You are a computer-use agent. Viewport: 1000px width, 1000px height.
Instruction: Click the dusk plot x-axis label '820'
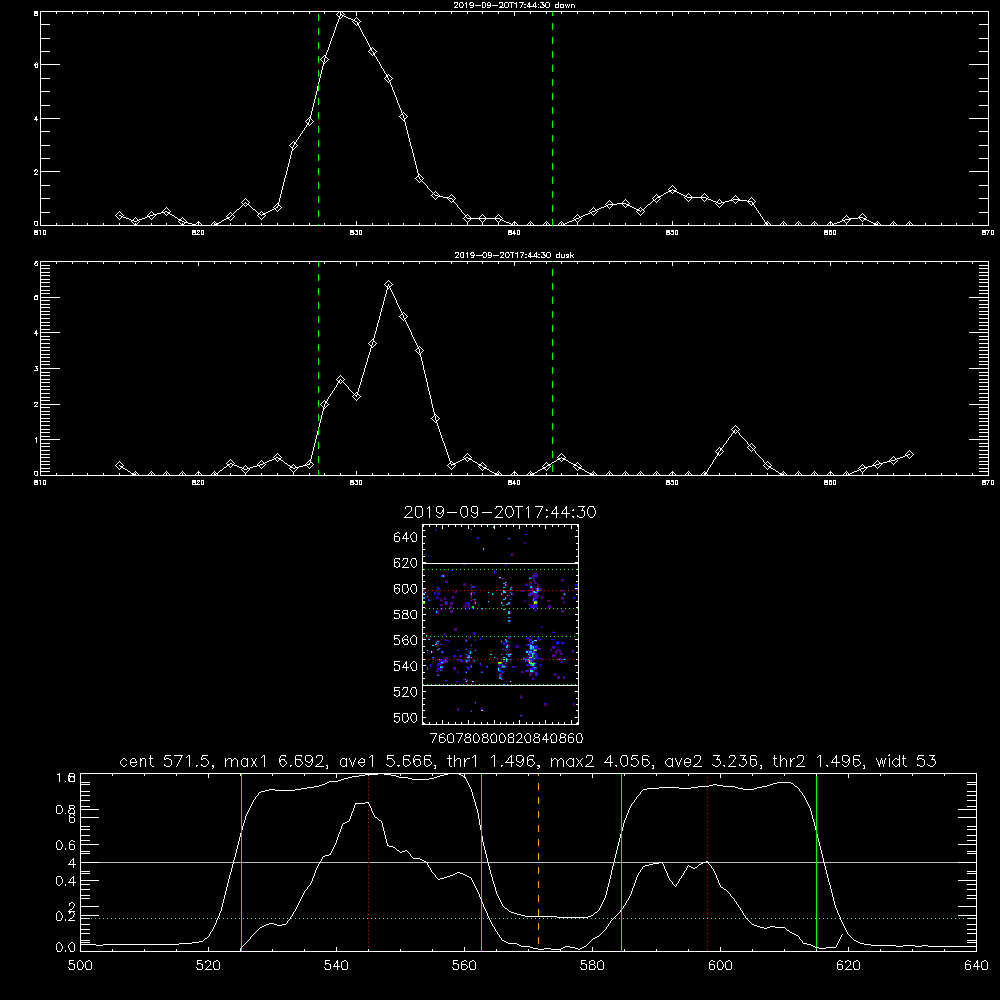coord(198,483)
